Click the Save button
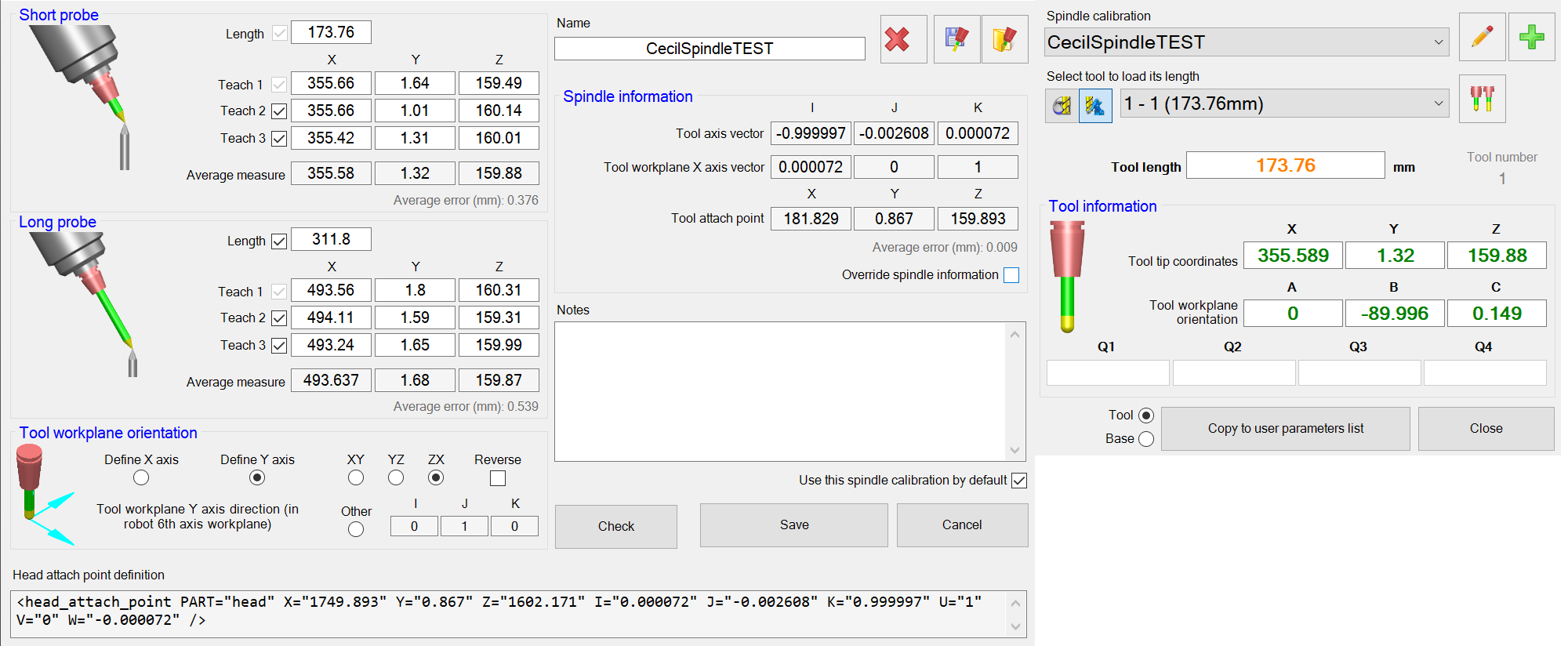 pos(793,525)
